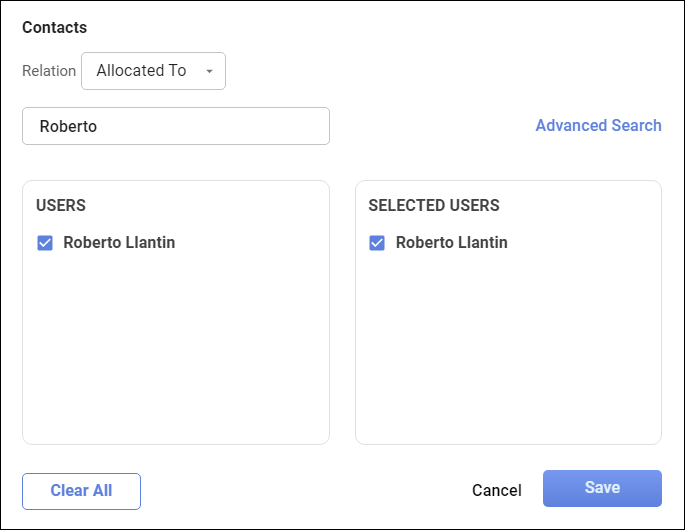The width and height of the screenshot is (685, 530).
Task: Click the blank area left of Cancel
Action: pos(300,490)
